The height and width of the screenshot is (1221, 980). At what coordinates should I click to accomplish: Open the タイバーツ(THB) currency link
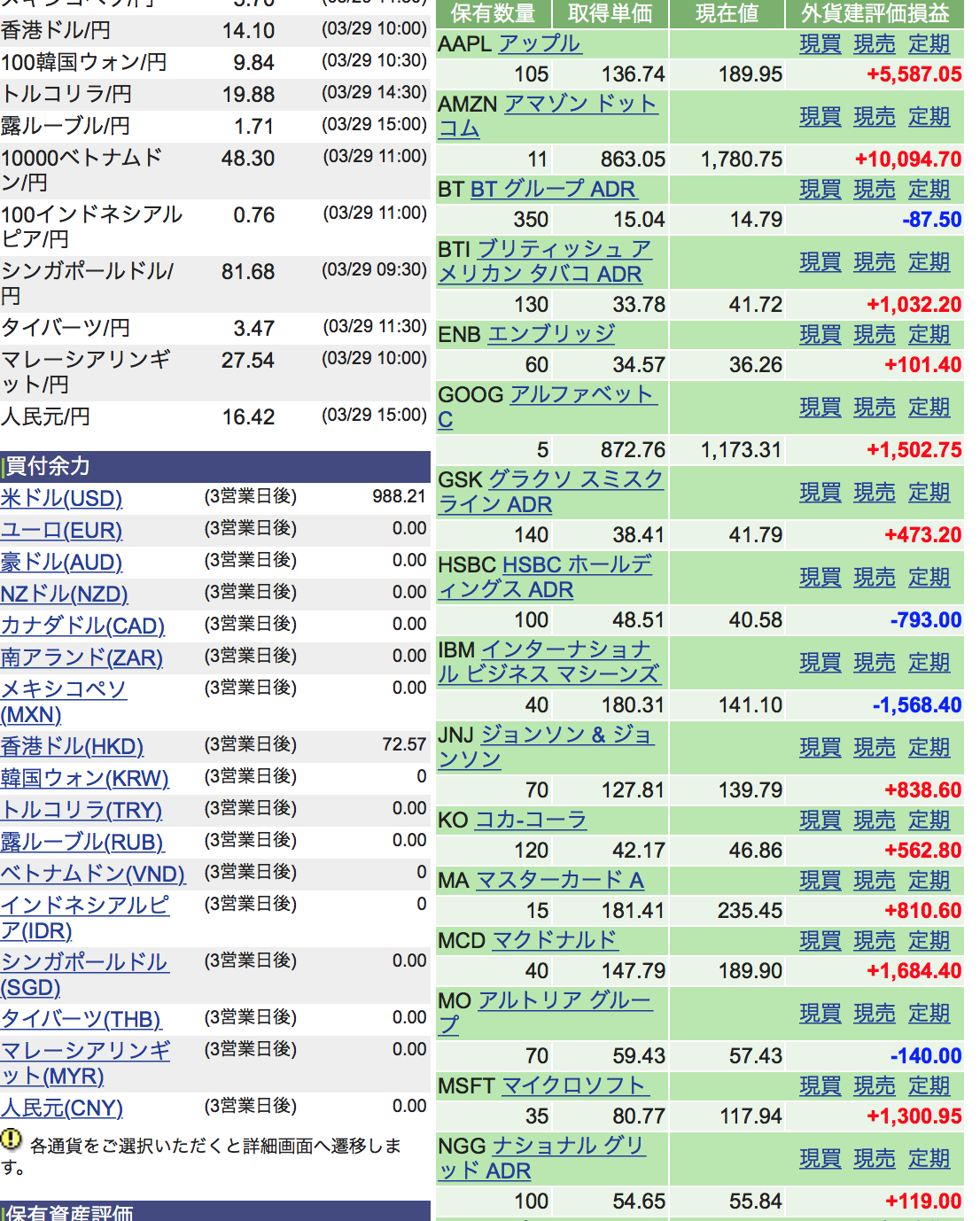81,1019
